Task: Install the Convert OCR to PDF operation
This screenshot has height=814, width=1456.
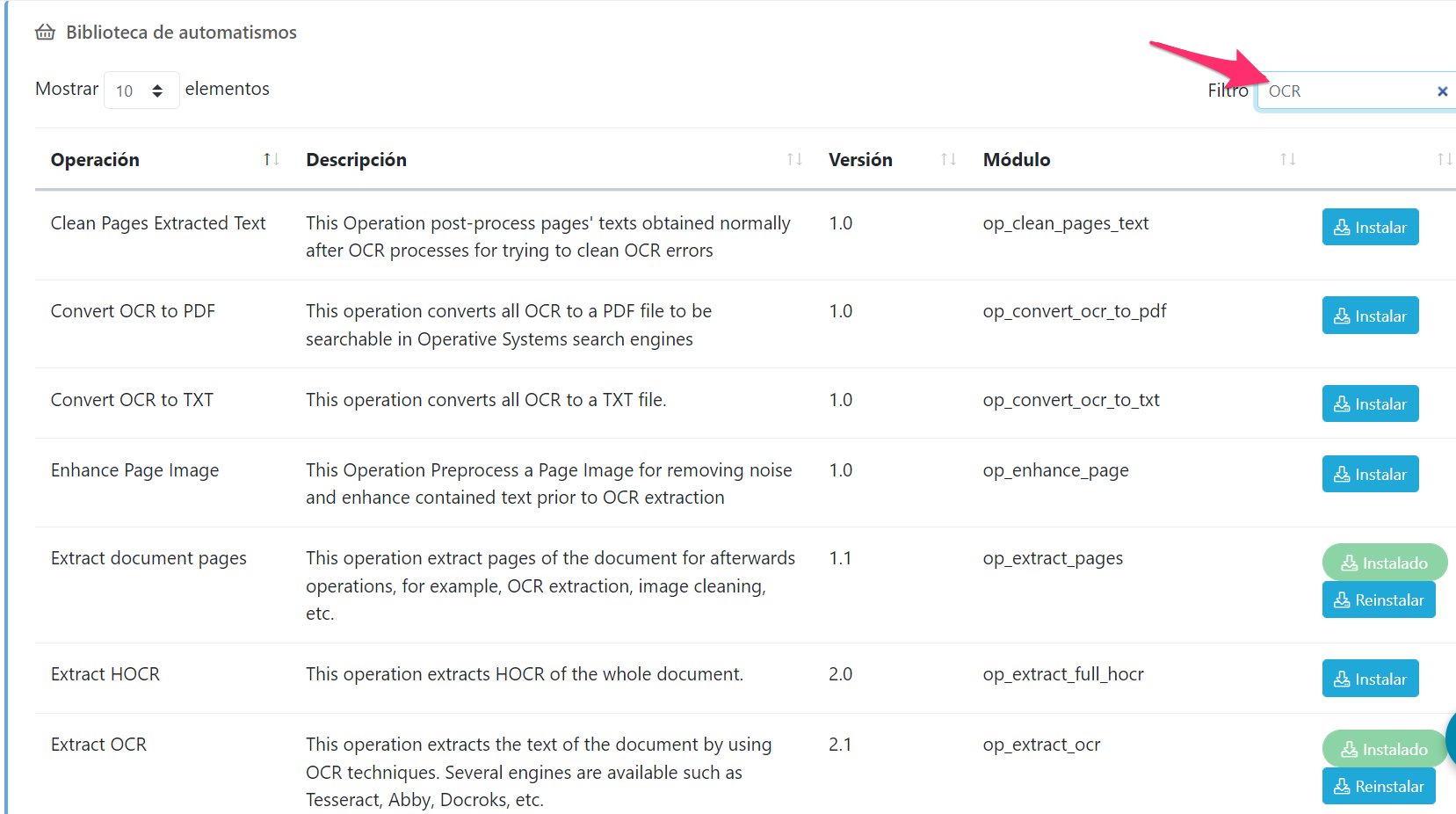Action: [1370, 316]
